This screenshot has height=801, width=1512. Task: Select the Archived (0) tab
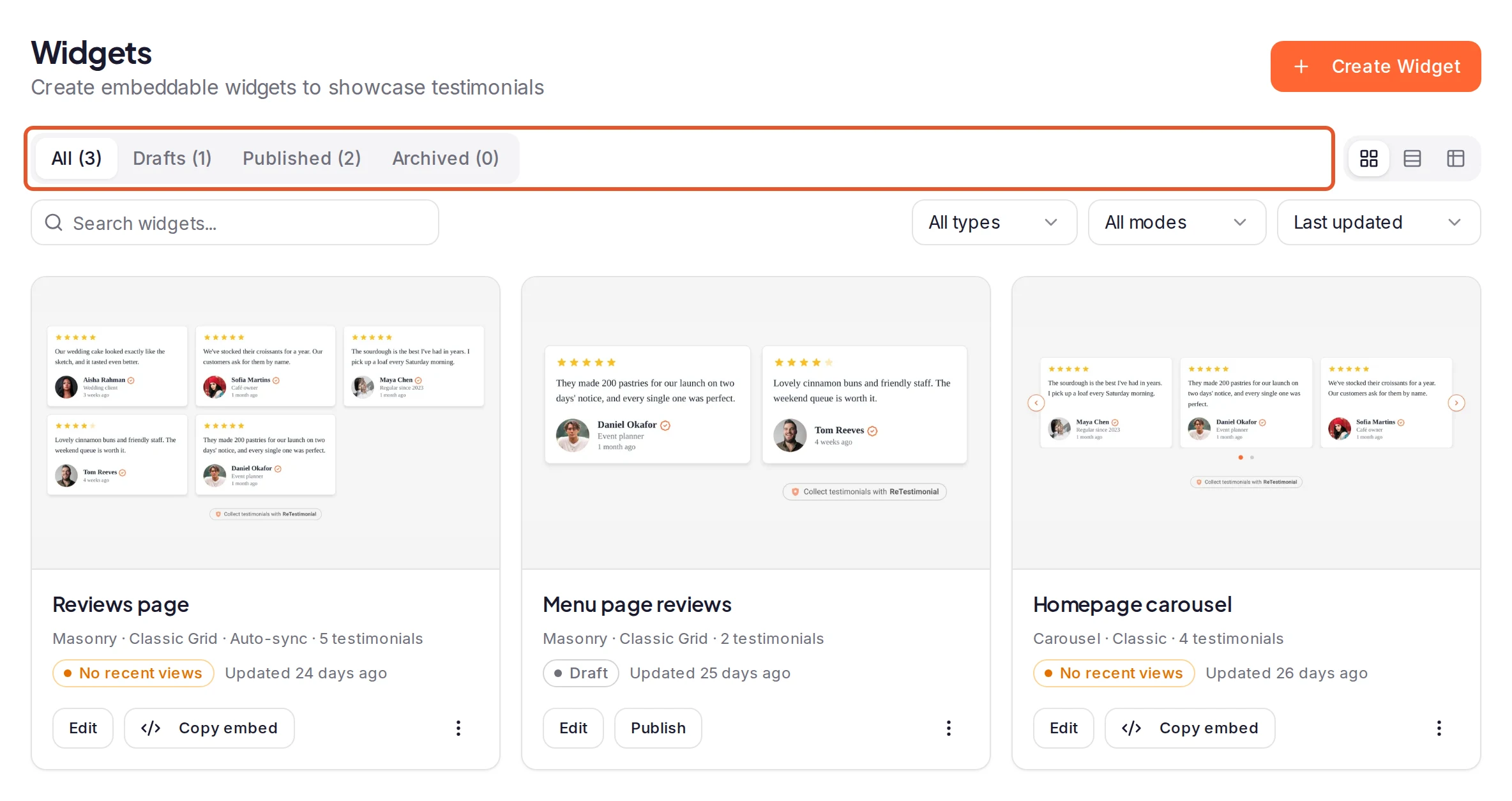(x=446, y=158)
